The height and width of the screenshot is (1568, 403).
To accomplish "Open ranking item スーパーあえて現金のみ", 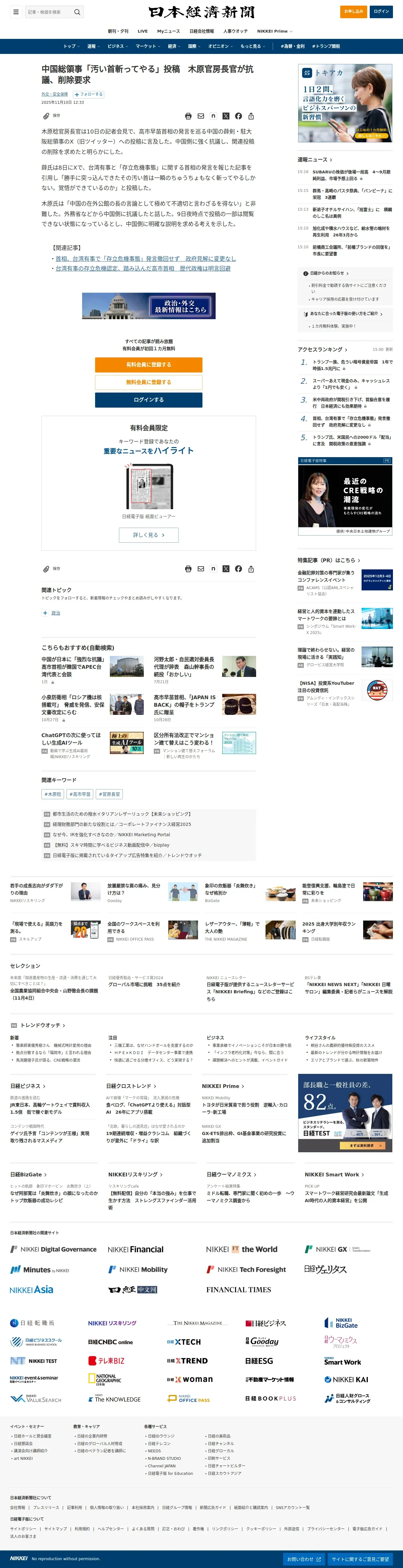I will point(351,383).
